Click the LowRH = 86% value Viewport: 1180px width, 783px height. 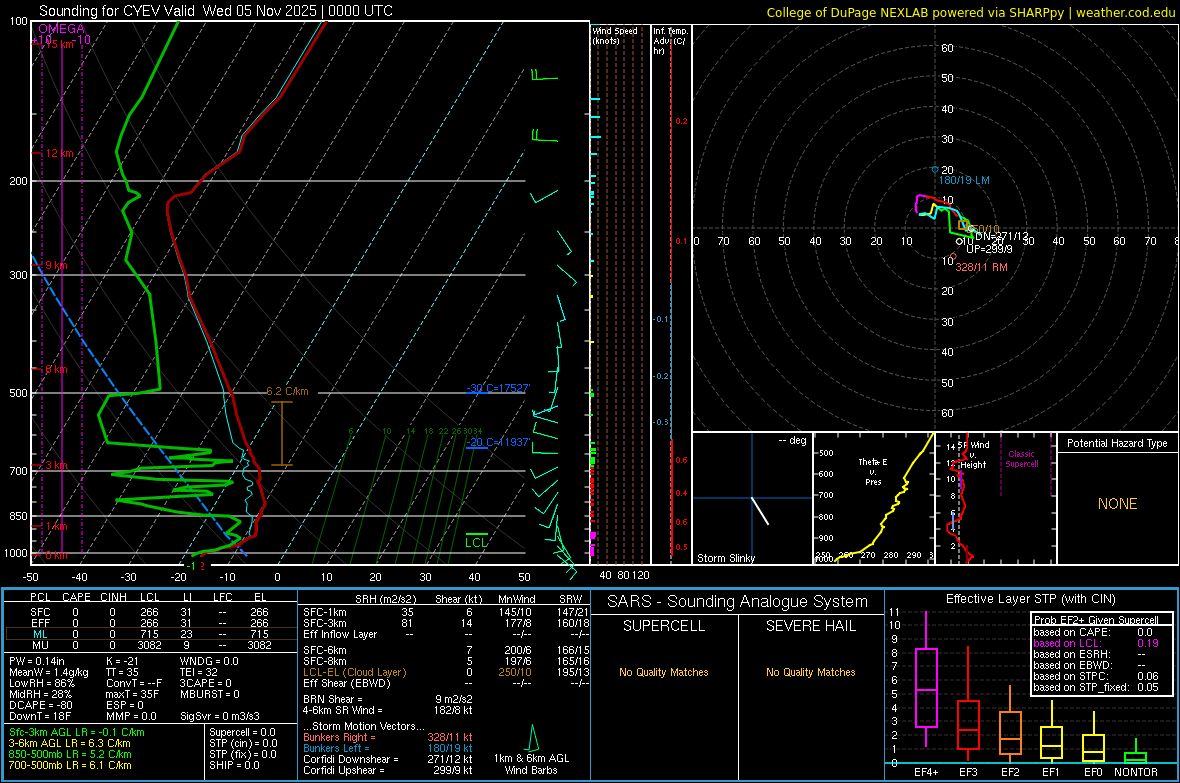pos(41,684)
